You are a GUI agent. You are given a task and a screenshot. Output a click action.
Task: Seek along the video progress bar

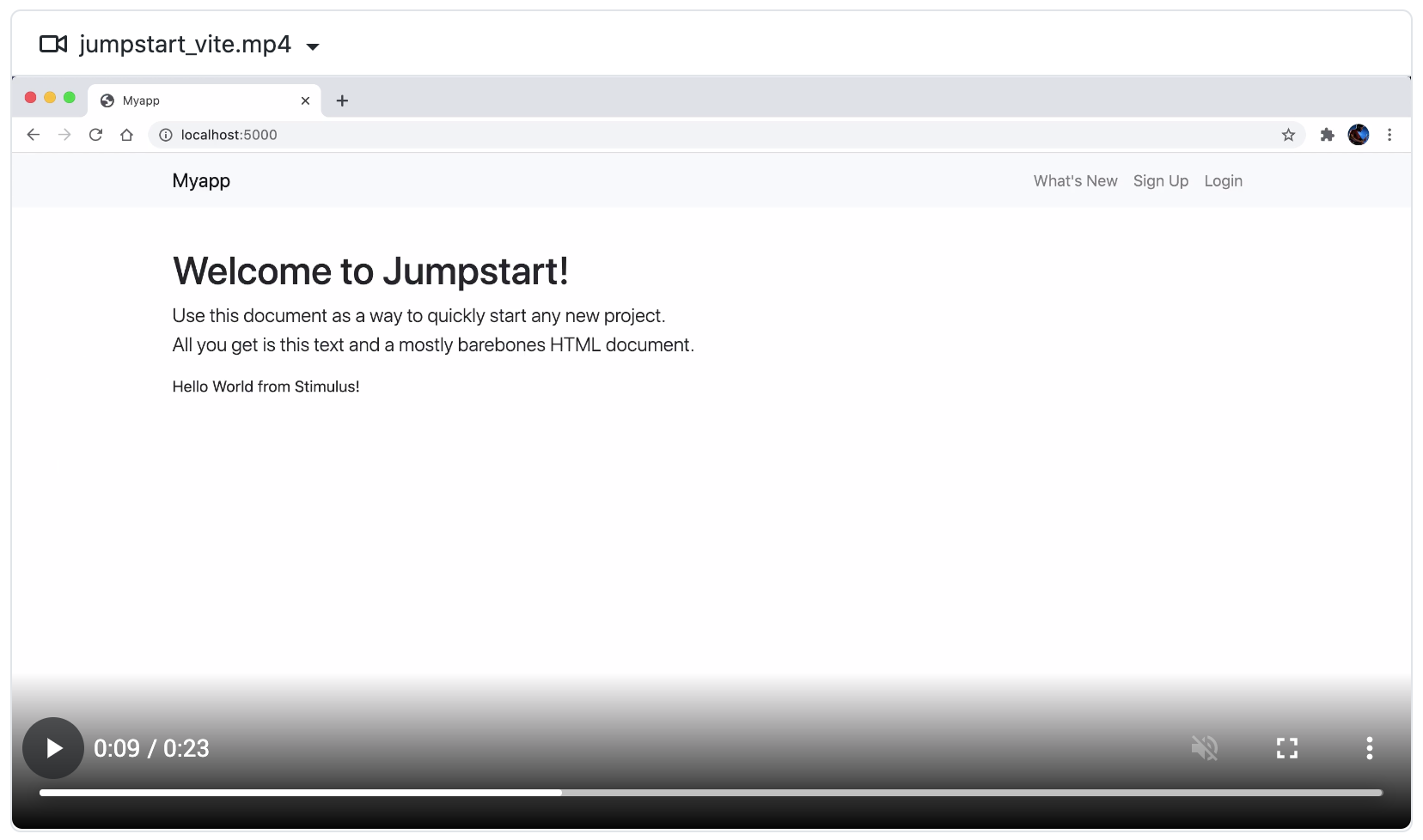(710, 793)
